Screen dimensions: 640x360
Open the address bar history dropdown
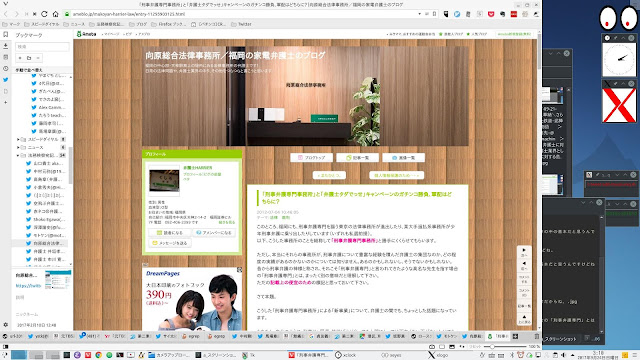tap(419, 14)
